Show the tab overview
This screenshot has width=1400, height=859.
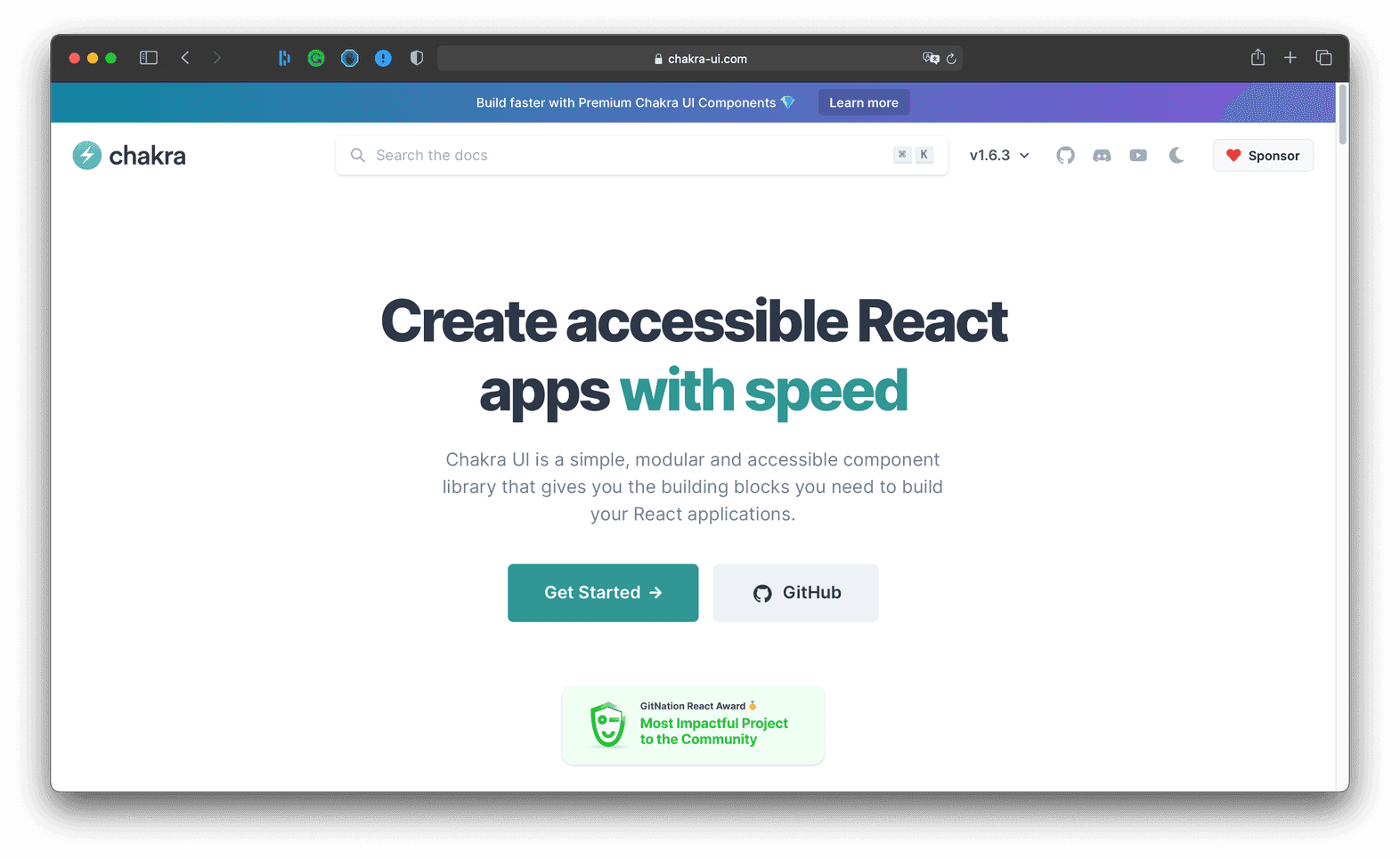(x=1323, y=58)
